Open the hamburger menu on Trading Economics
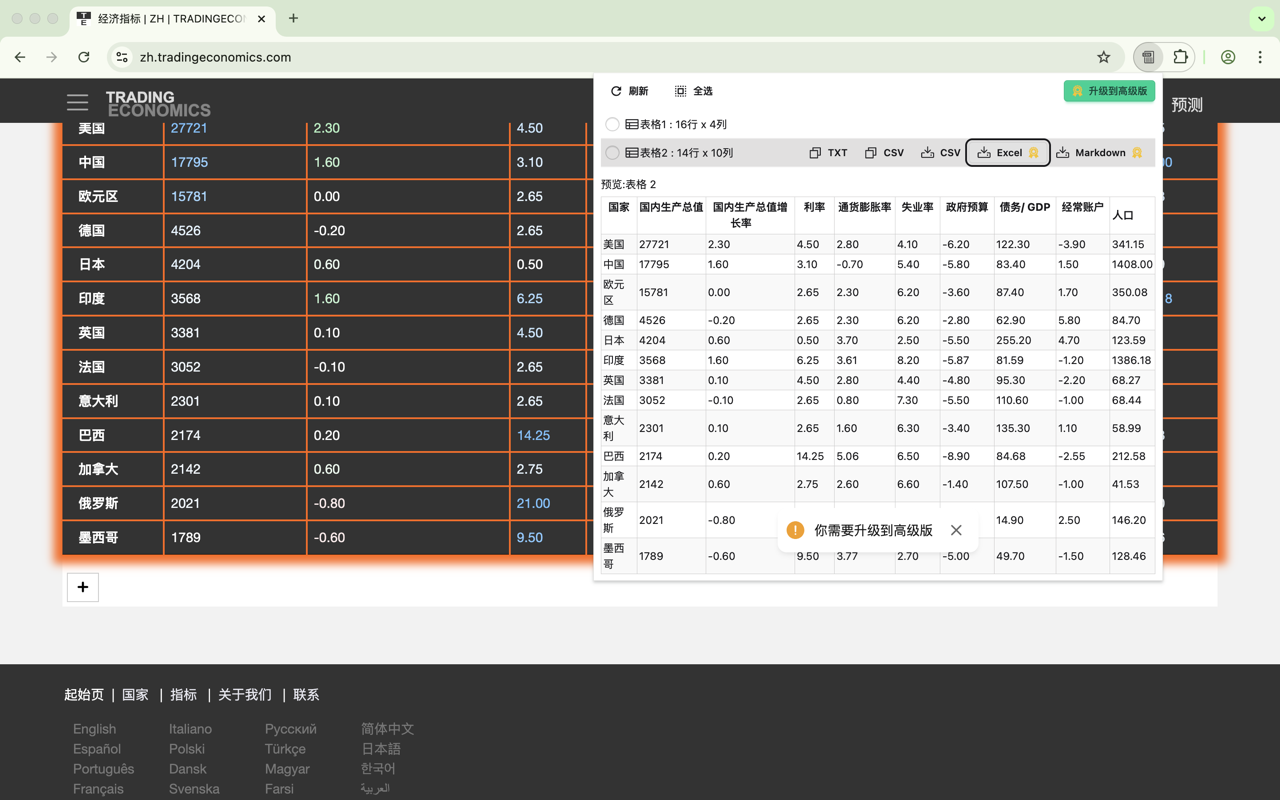This screenshot has height=800, width=1280. pos(77,102)
